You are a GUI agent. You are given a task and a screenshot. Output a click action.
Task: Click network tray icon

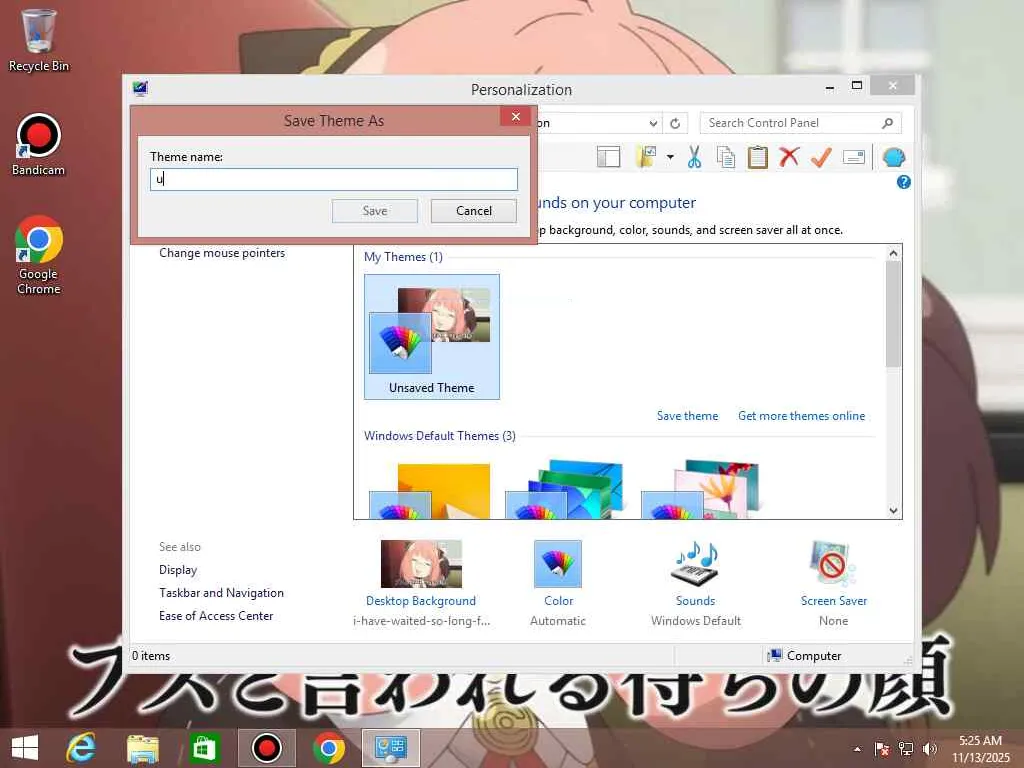906,749
